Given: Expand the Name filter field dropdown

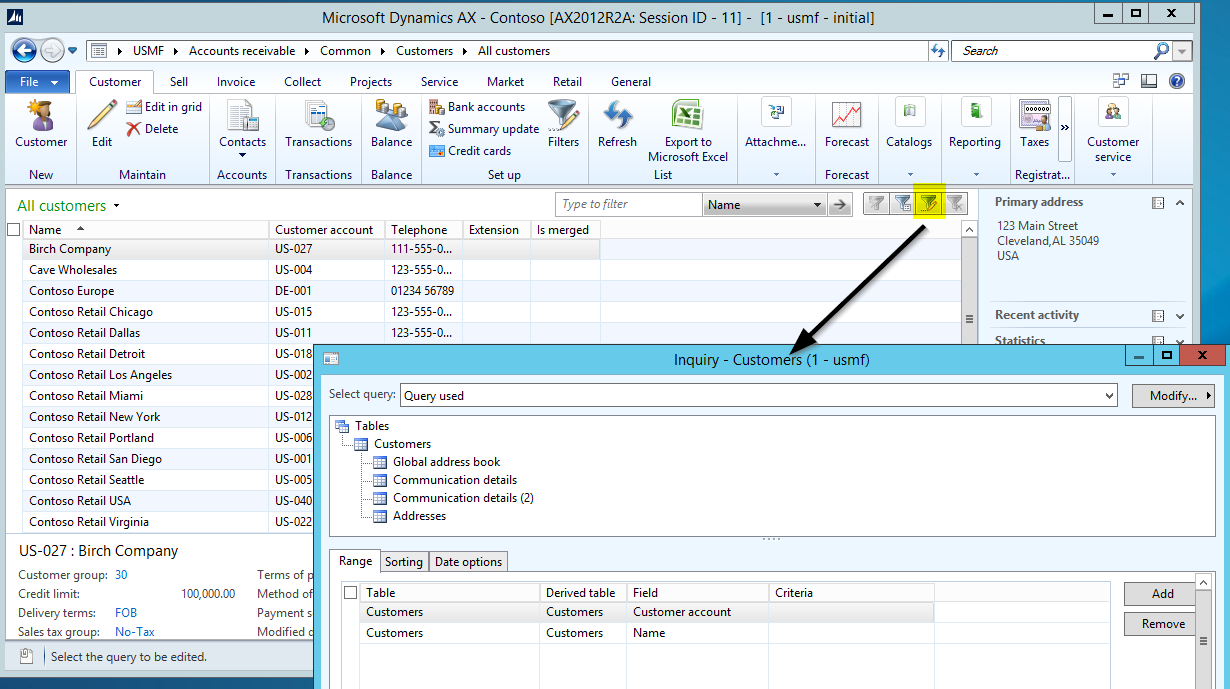Looking at the screenshot, I should [816, 205].
